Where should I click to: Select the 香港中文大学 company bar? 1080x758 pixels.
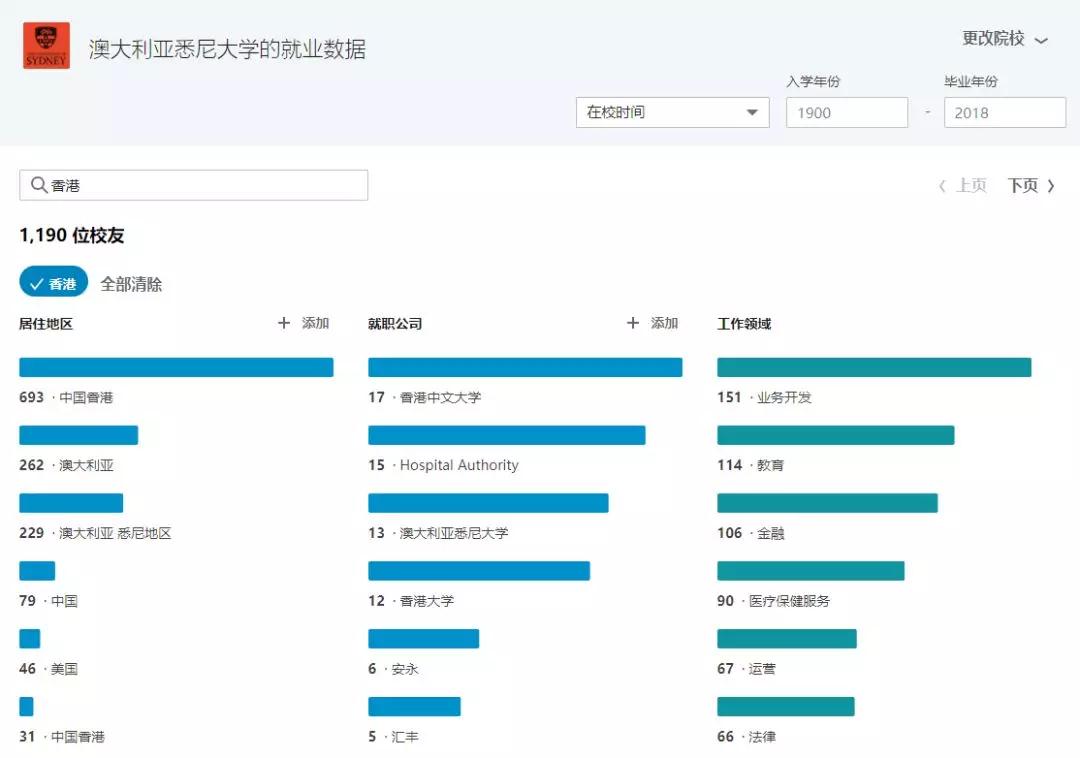point(525,367)
